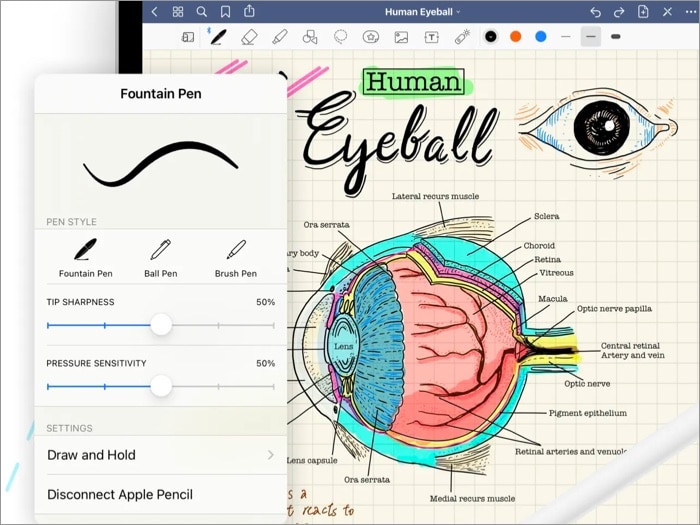This screenshot has height=525, width=700.
Task: Select the eraser tool in toolbar
Action: point(249,37)
